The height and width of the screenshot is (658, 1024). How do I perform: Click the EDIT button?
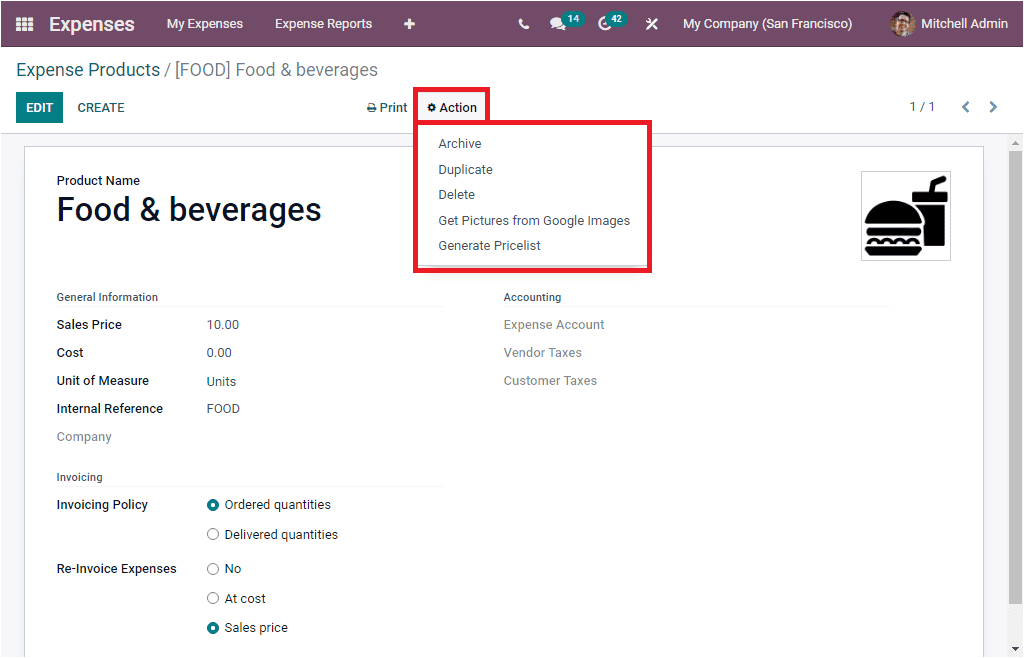pos(39,107)
